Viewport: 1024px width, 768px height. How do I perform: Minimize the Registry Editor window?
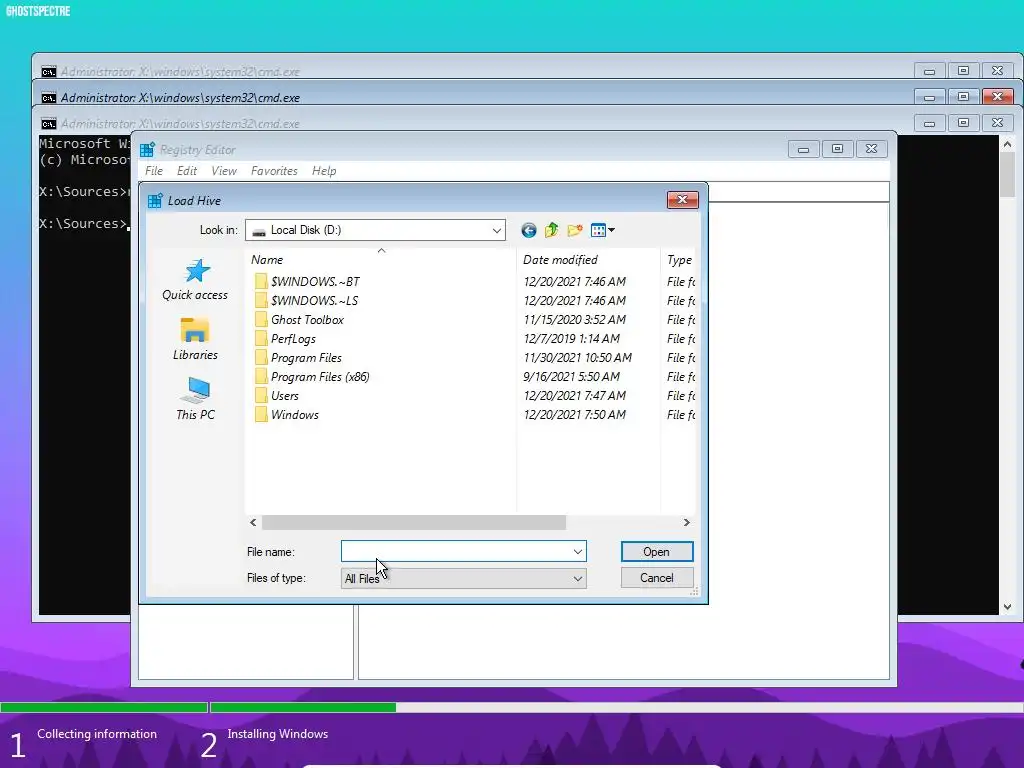[804, 149]
